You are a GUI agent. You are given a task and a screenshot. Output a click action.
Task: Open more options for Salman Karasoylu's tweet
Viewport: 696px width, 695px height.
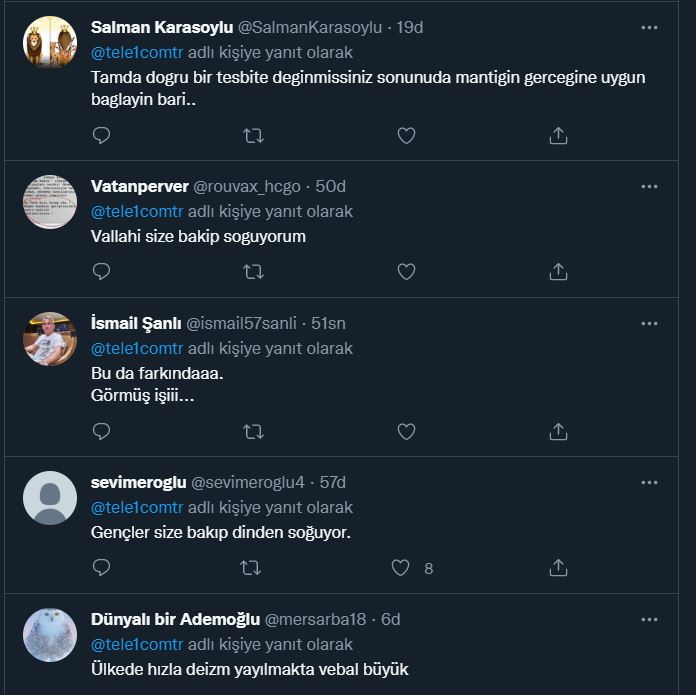coord(650,26)
